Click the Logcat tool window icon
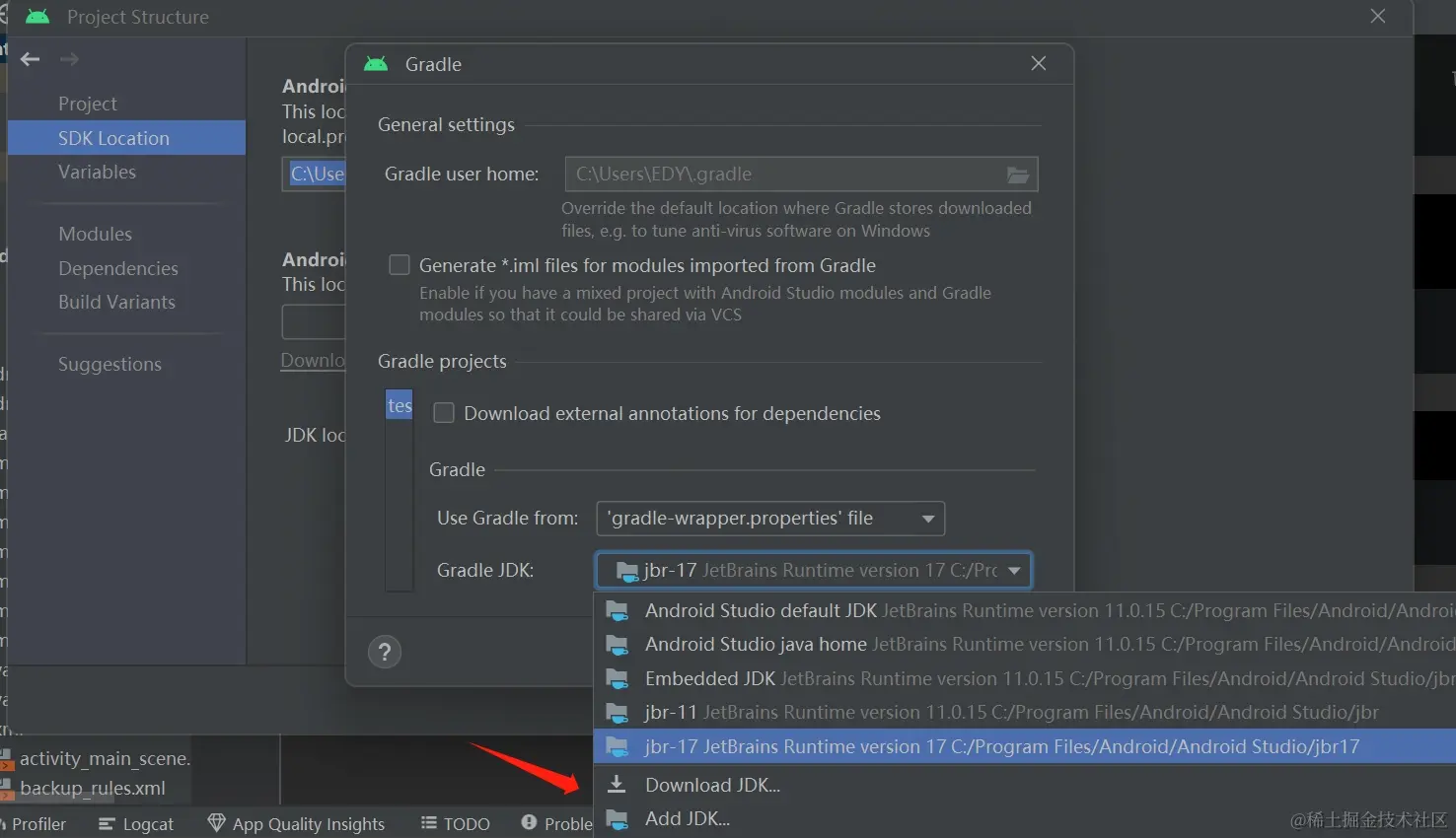Screen dimensions: 1456x838 point(107,824)
